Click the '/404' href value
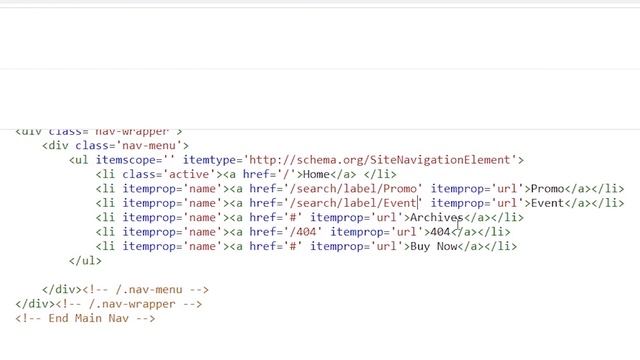 click(x=302, y=232)
